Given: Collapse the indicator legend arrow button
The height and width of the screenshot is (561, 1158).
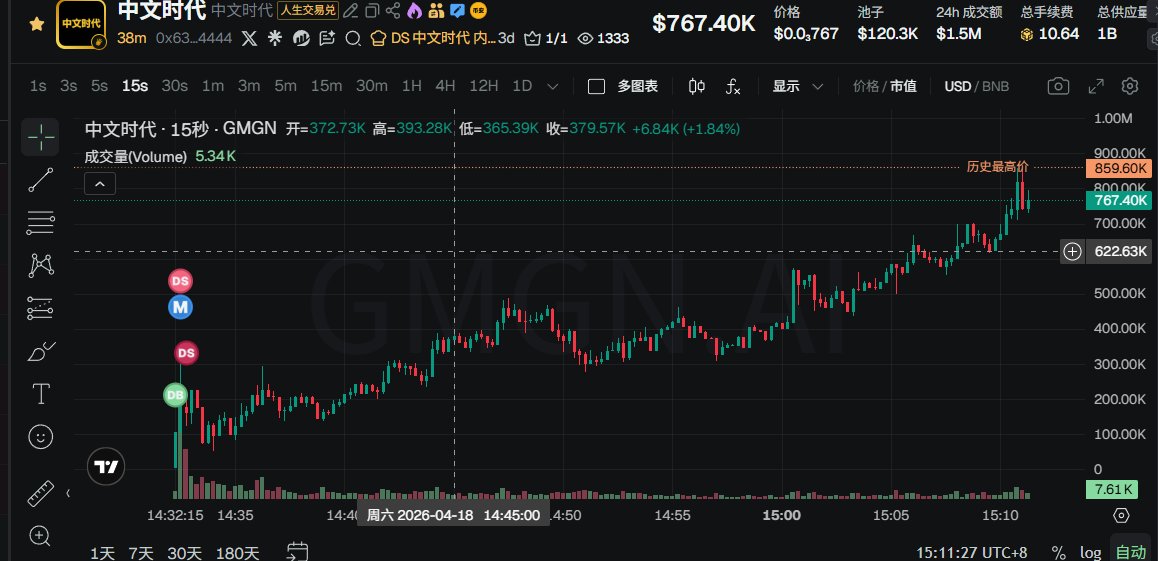Looking at the screenshot, I should point(100,184).
